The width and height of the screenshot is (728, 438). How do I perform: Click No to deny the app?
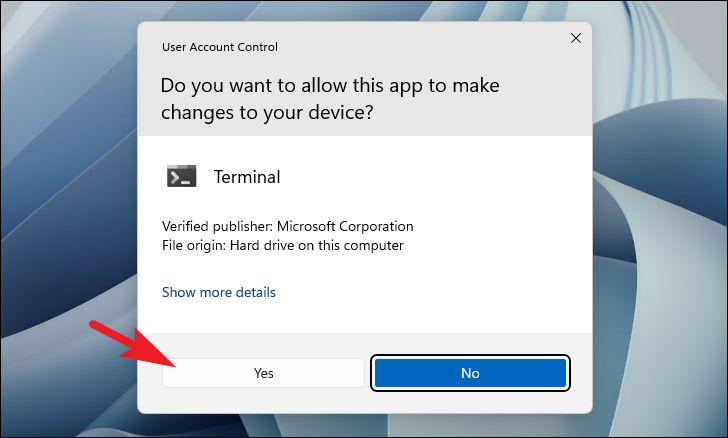tap(470, 373)
